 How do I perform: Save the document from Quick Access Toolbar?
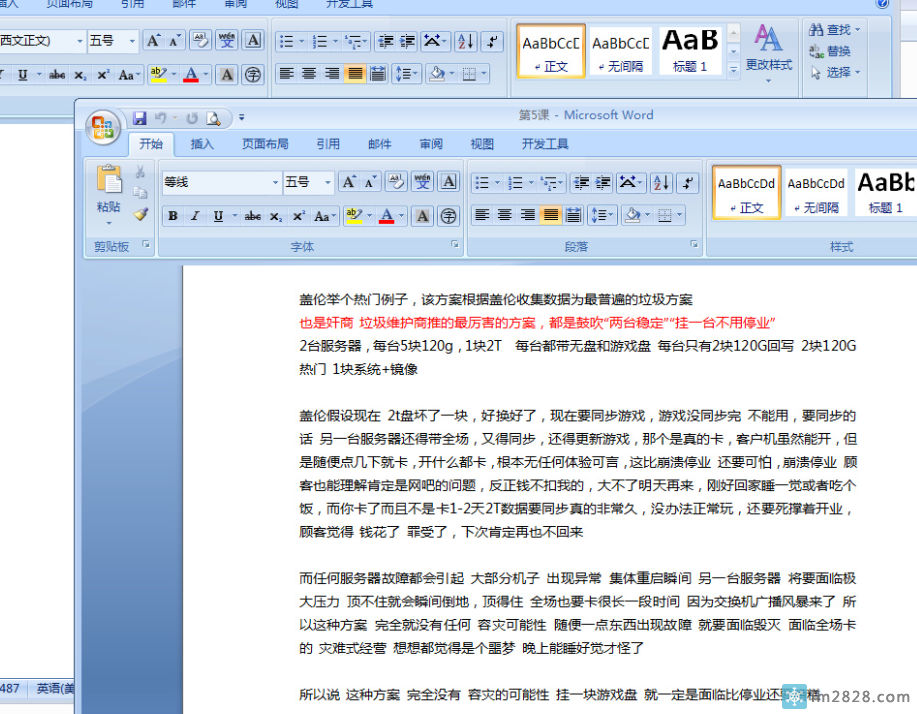point(139,117)
